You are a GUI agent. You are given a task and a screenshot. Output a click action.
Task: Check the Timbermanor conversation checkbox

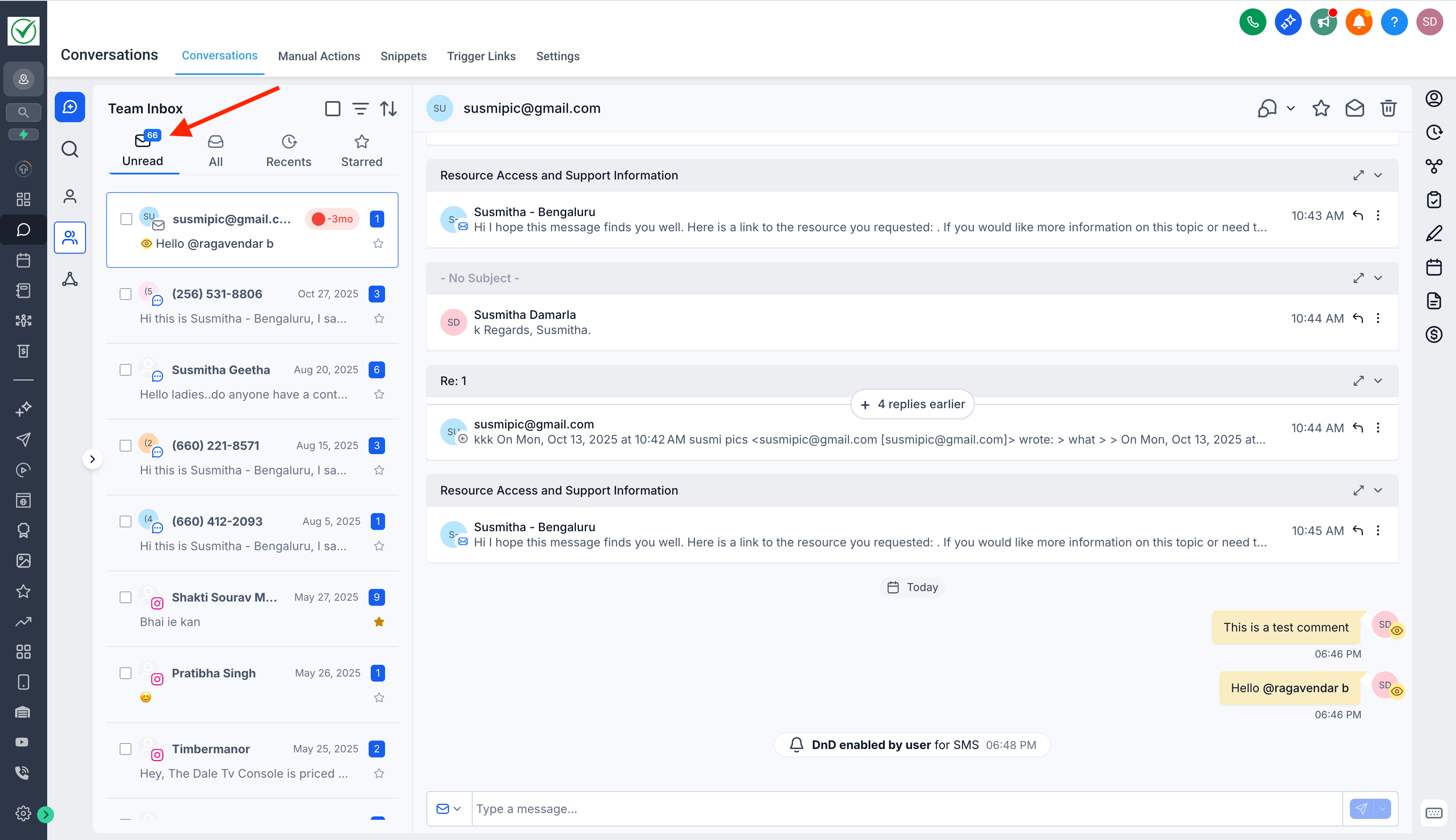click(125, 748)
